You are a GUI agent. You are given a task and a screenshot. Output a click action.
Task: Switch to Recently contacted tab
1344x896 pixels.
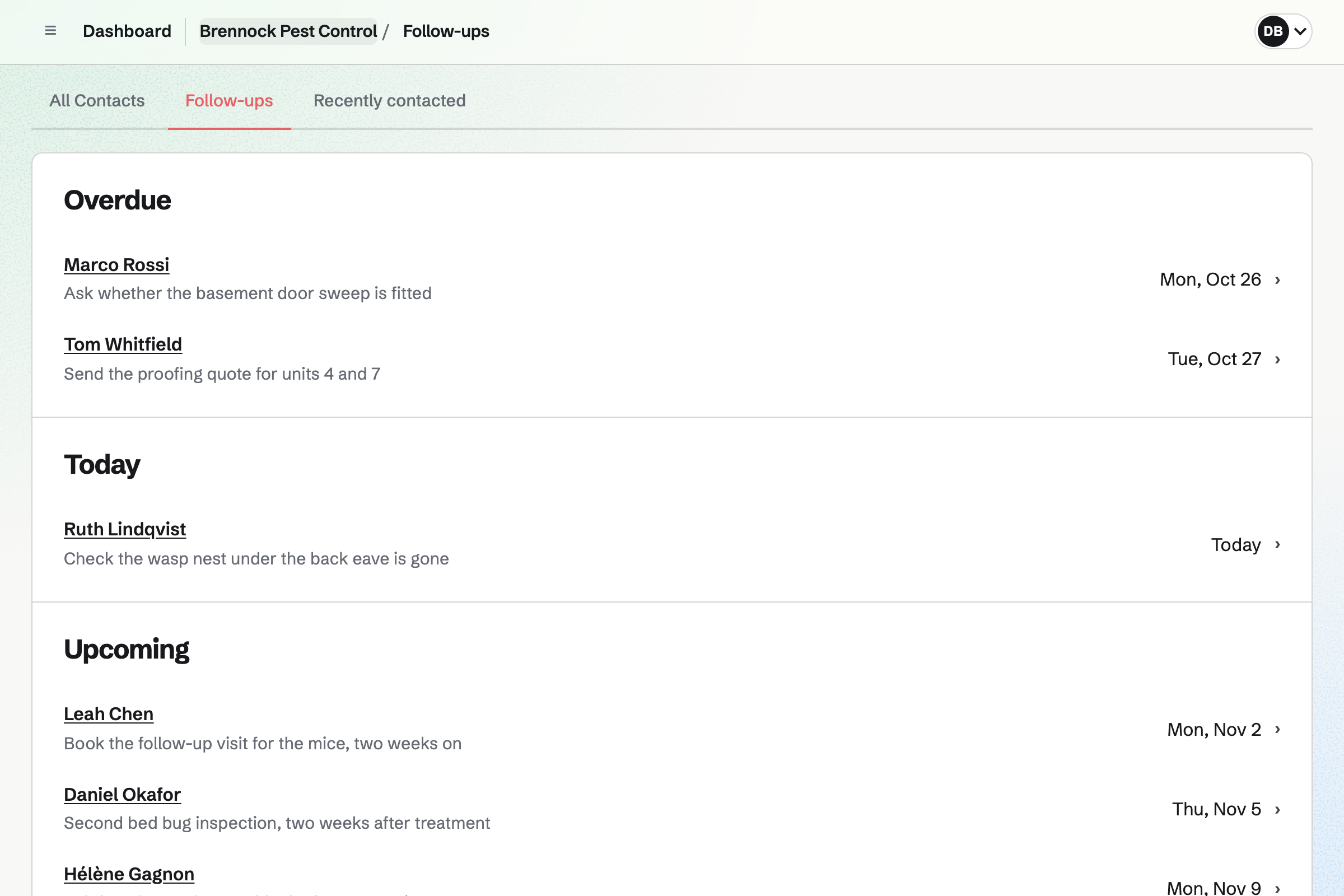pos(389,101)
